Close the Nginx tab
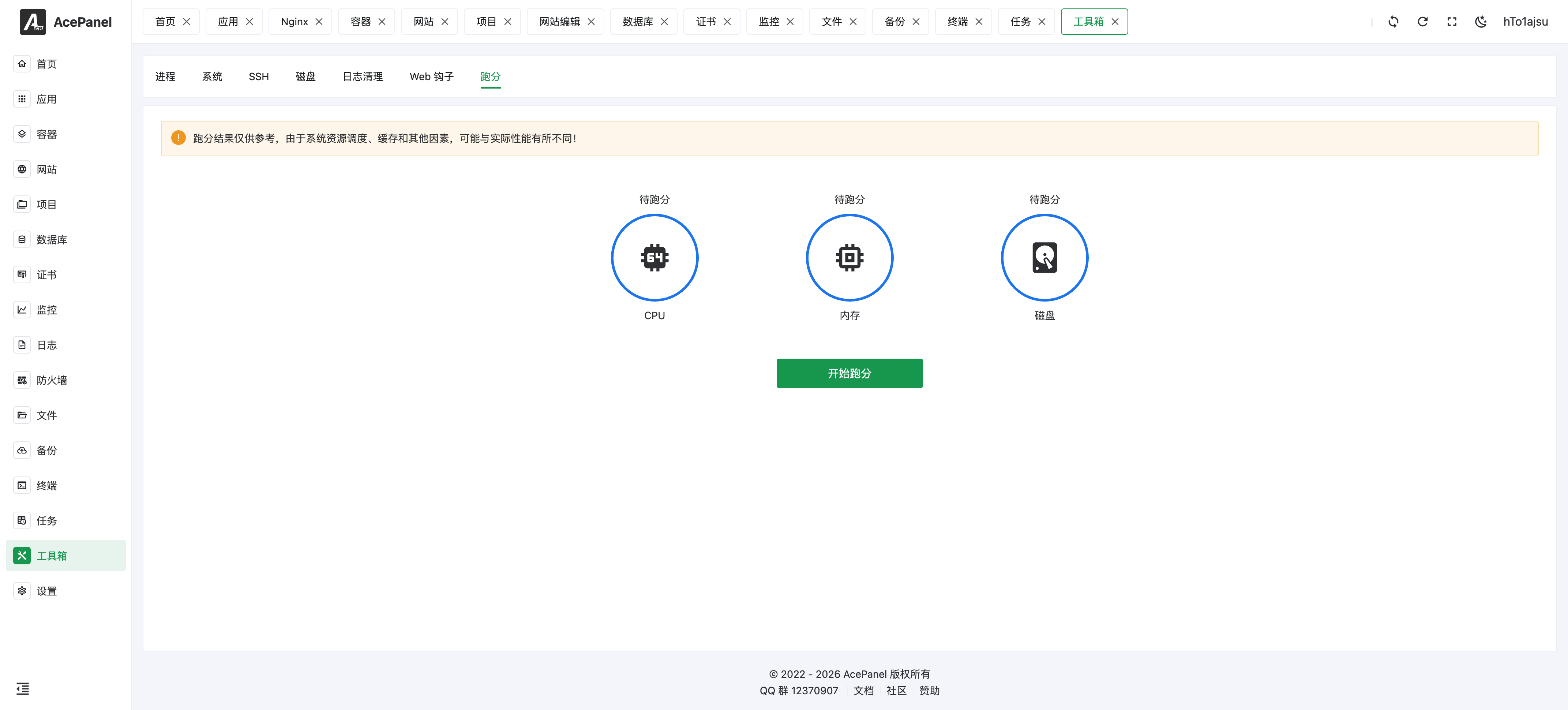This screenshot has height=710, width=1568. tap(319, 21)
